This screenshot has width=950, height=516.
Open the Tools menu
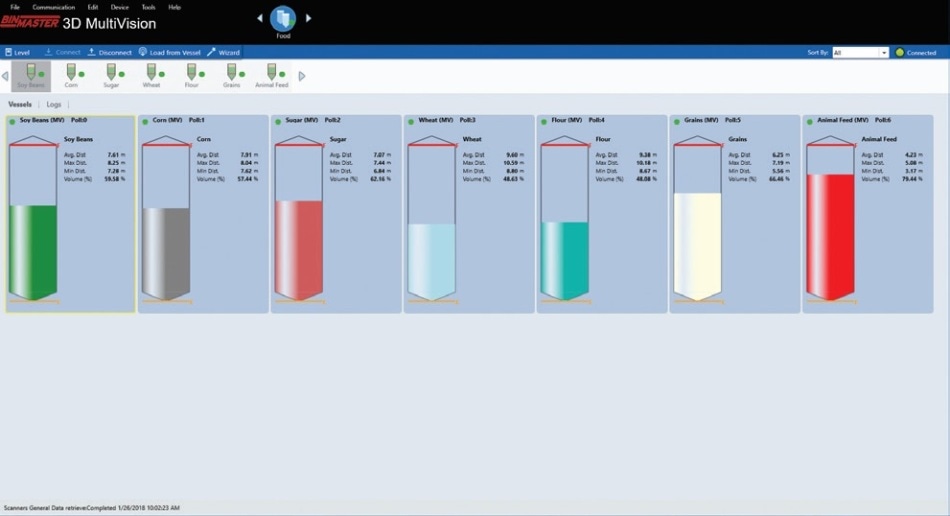pyautogui.click(x=148, y=7)
